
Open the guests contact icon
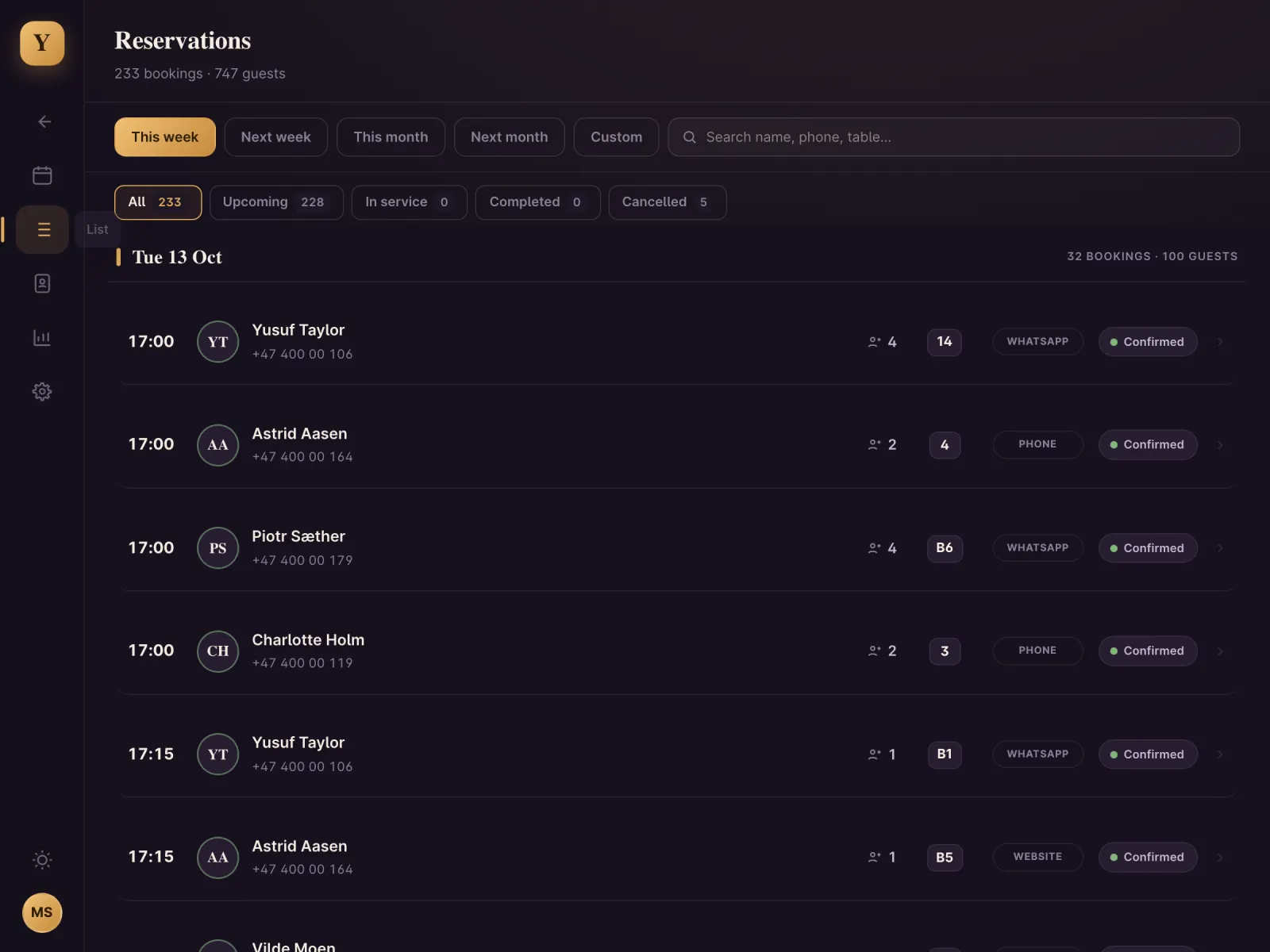(42, 283)
